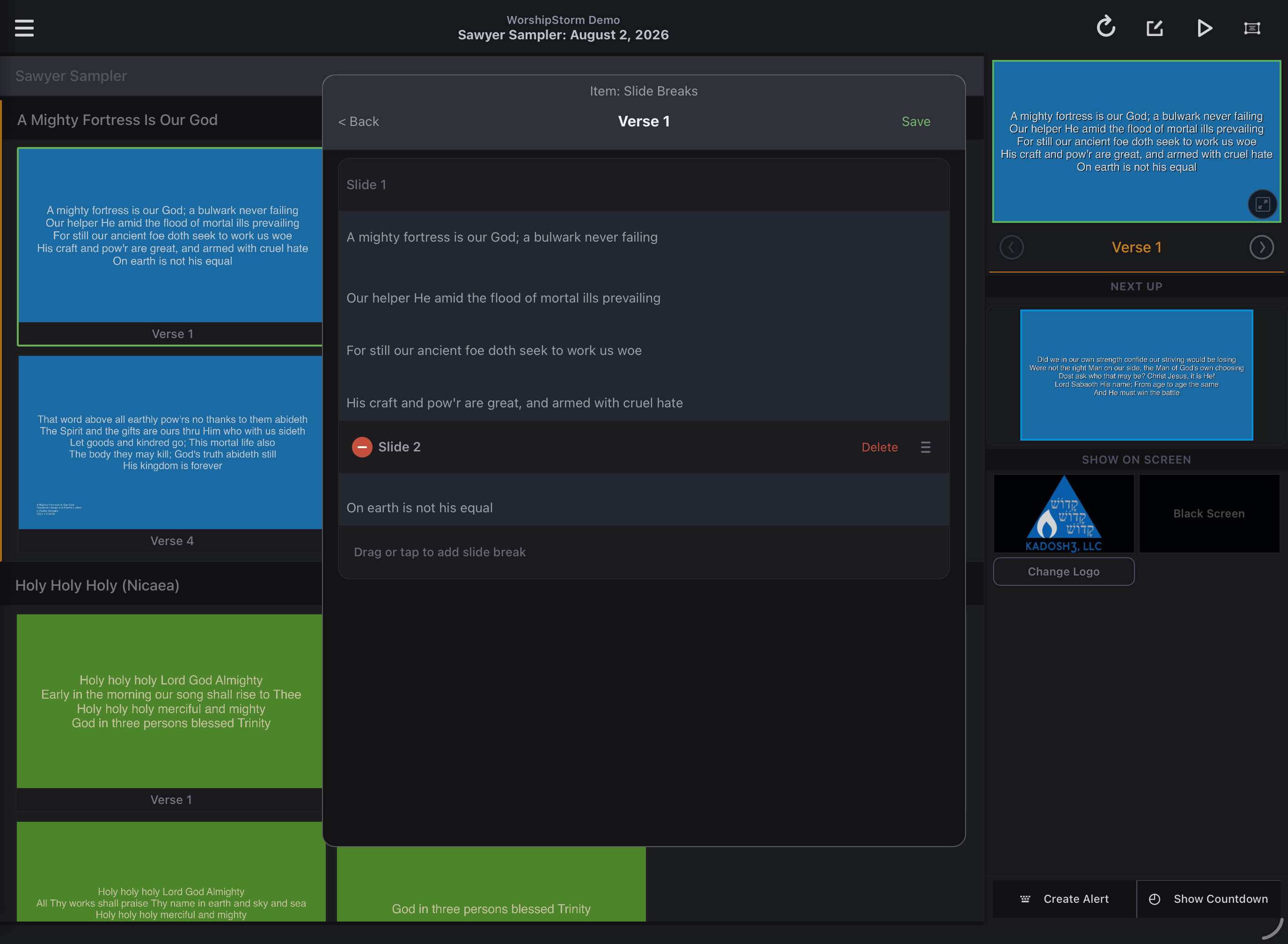Advance to next slide with right chevron
The width and height of the screenshot is (1288, 944).
[1261, 247]
